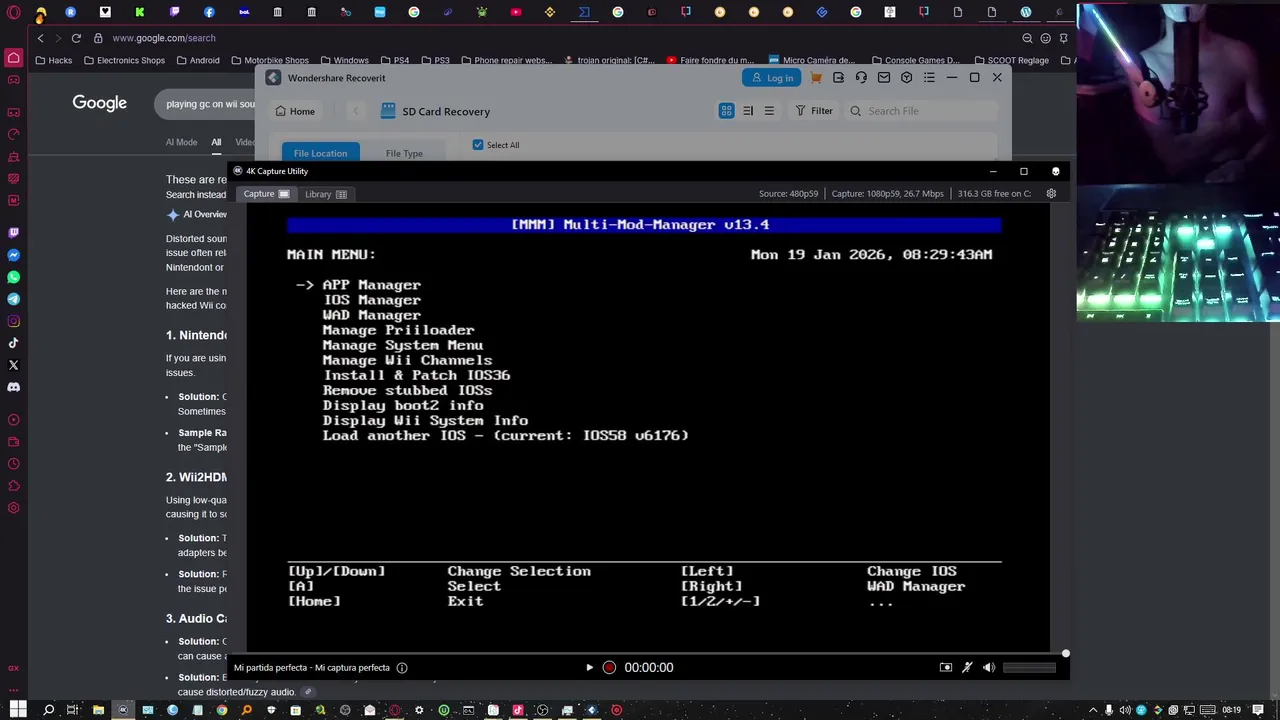This screenshot has width=1280, height=720.
Task: Adjust the capture volume slider
Action: [x=1029, y=667]
